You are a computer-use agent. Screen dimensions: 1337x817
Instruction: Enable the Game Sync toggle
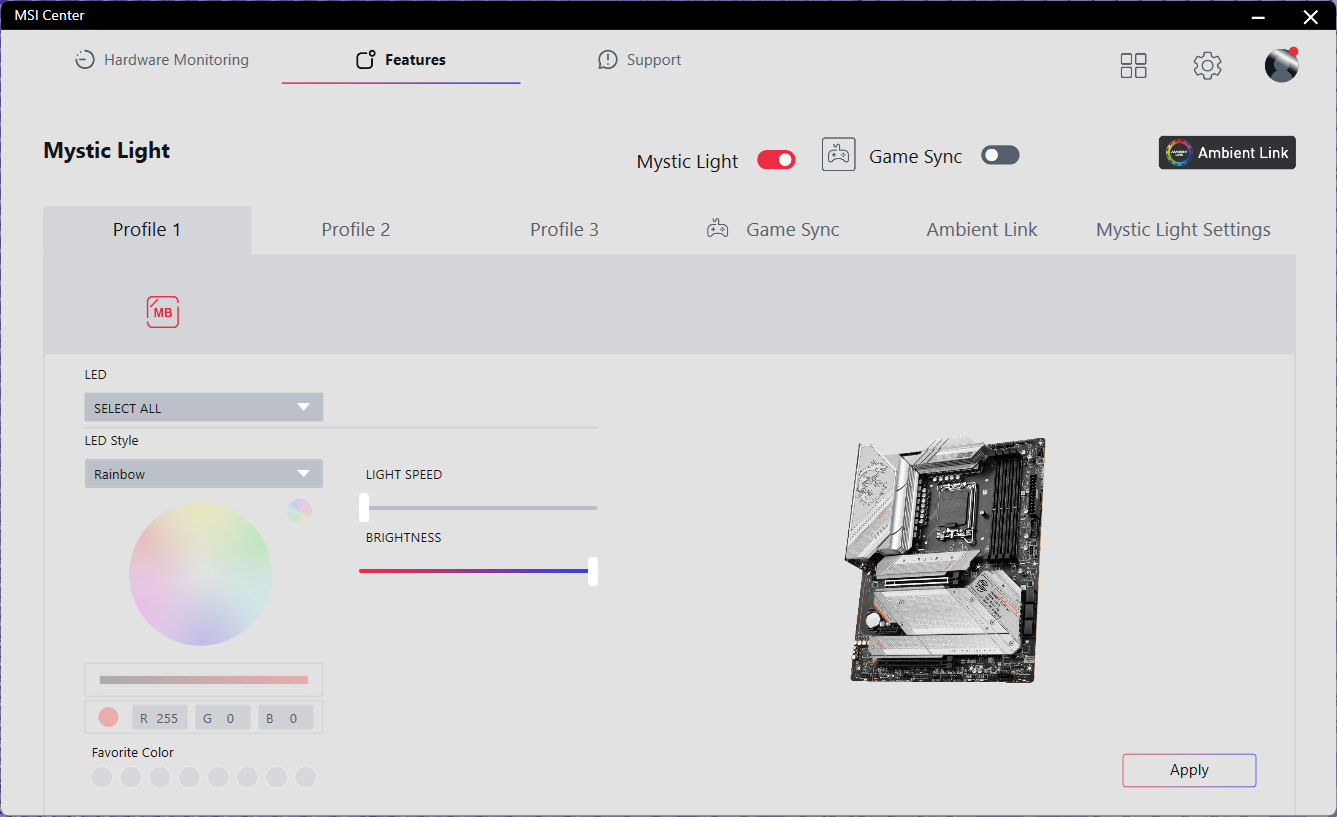(1000, 154)
